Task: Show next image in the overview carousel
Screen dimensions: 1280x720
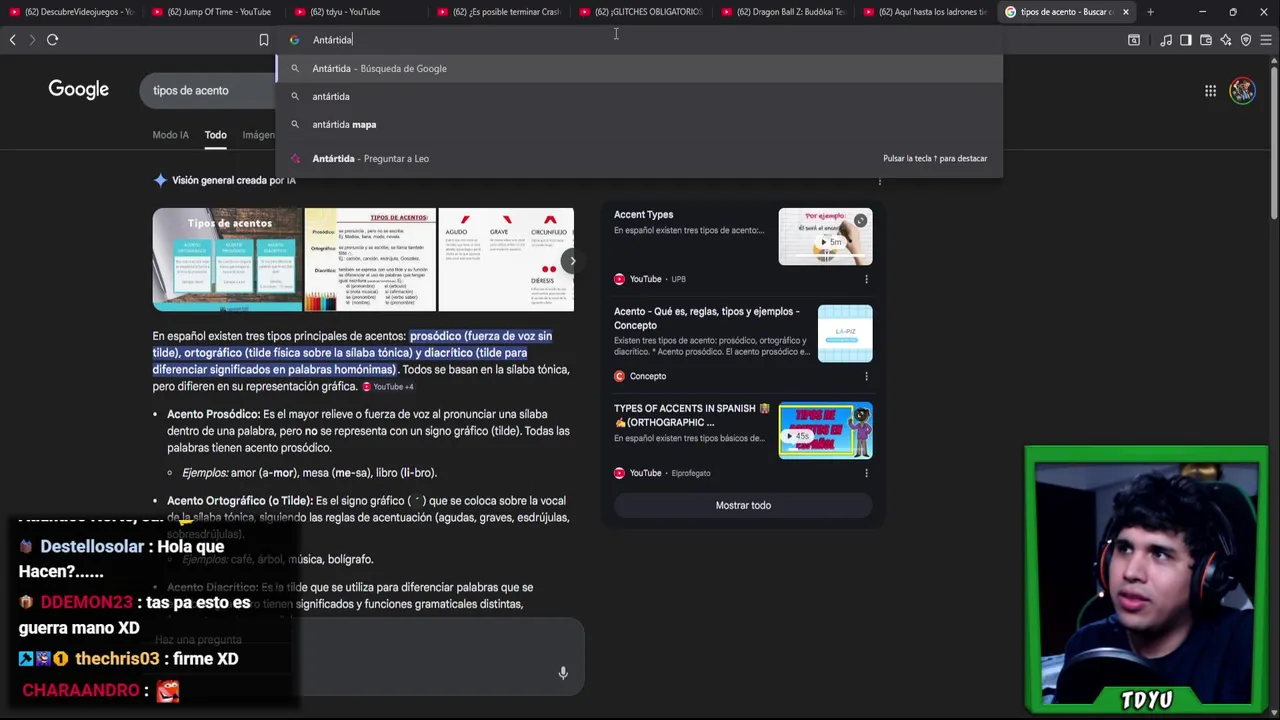Action: [x=572, y=261]
